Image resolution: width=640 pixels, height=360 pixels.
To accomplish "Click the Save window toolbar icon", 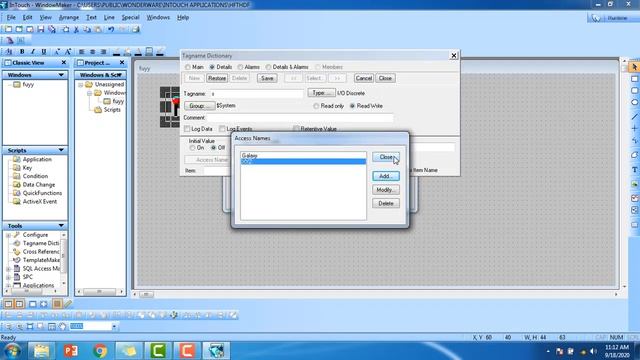I will (40, 29).
